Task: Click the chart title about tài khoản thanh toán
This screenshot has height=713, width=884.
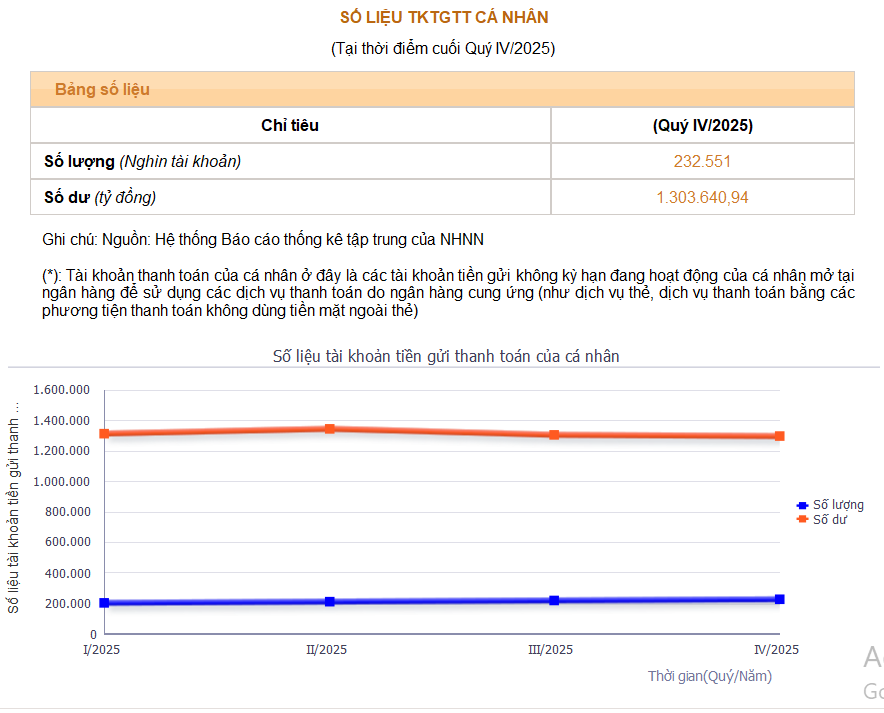Action: (x=446, y=356)
